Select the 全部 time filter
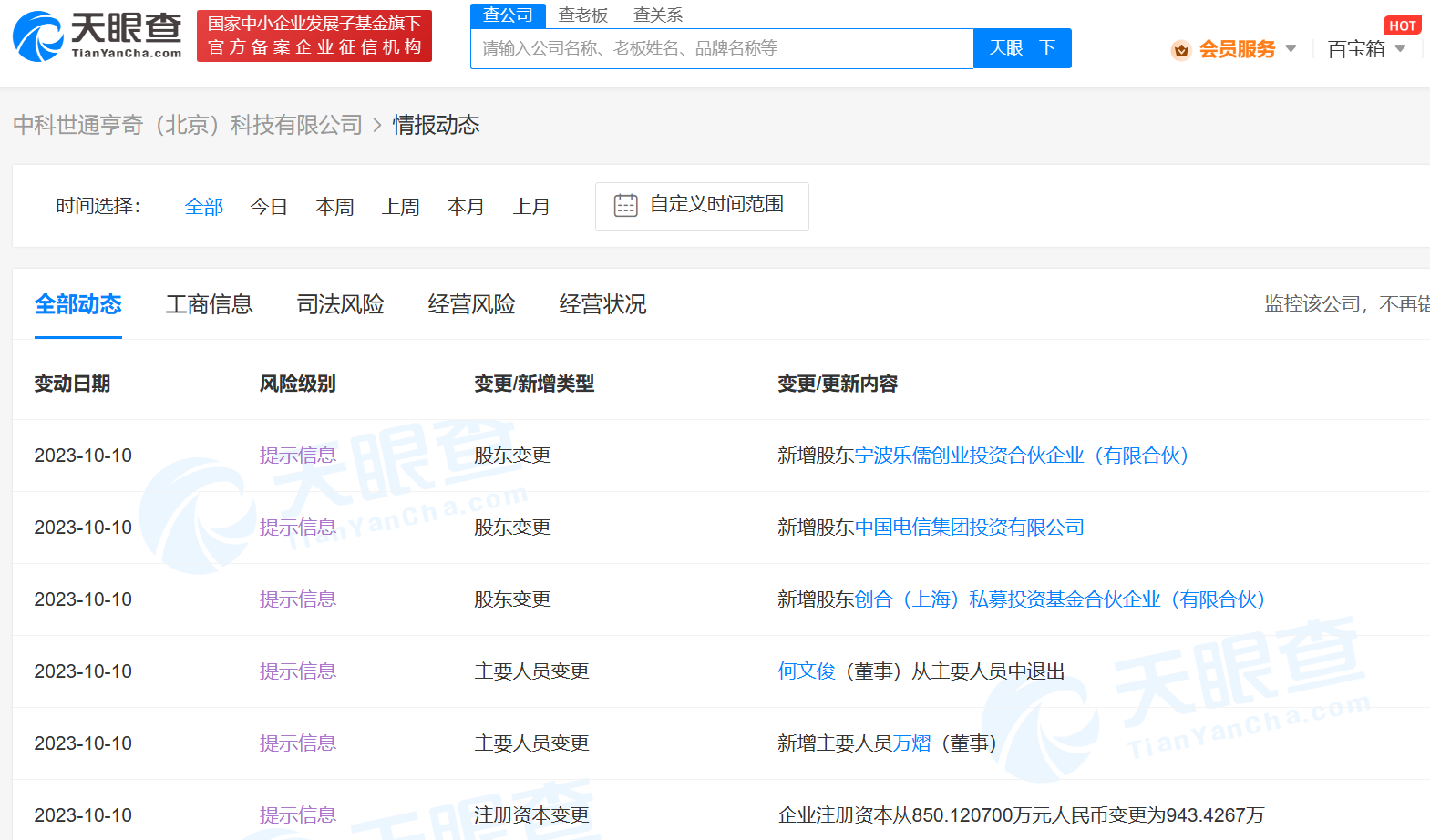This screenshot has width=1430, height=840. [x=203, y=207]
